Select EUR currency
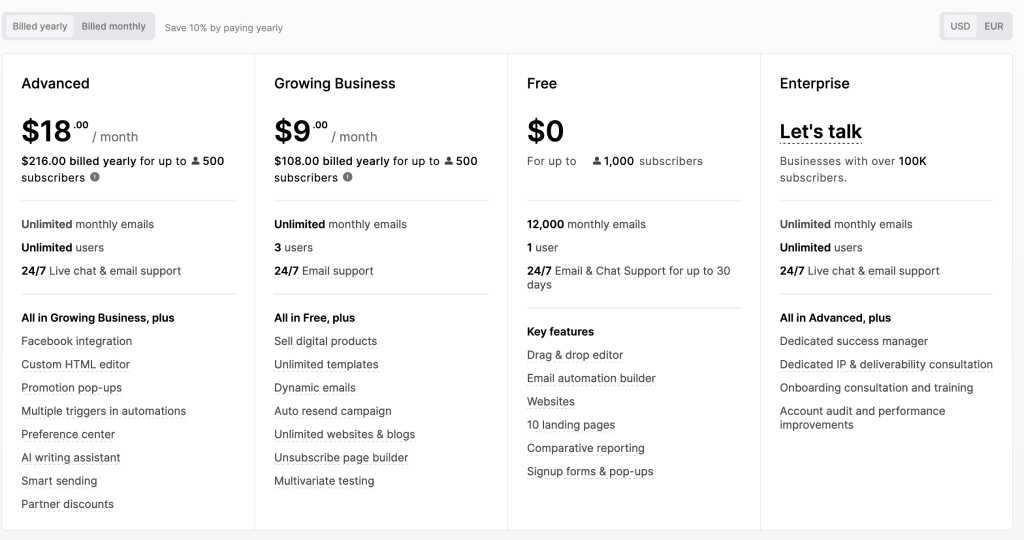Screen dimensions: 1024x540 click(993, 26)
